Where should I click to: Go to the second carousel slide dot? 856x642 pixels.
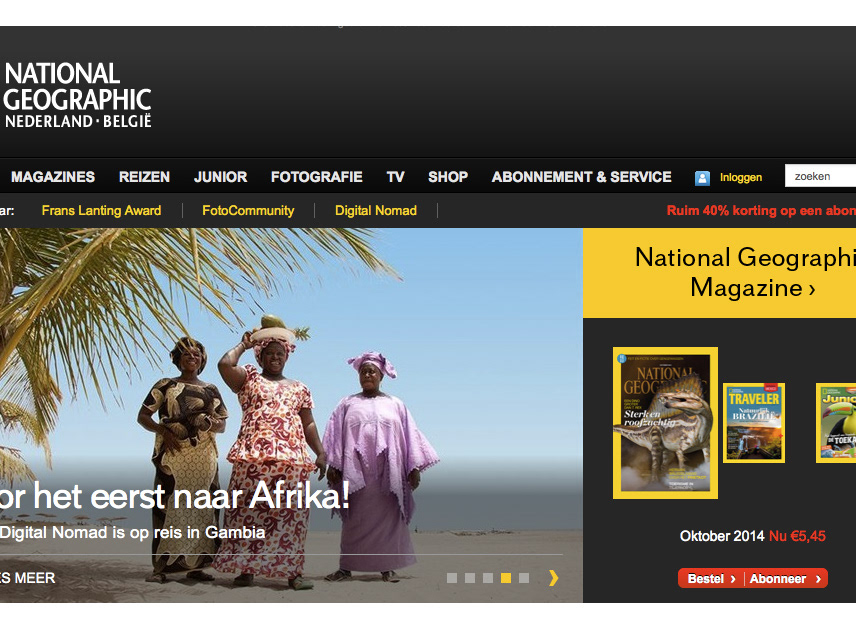470,578
